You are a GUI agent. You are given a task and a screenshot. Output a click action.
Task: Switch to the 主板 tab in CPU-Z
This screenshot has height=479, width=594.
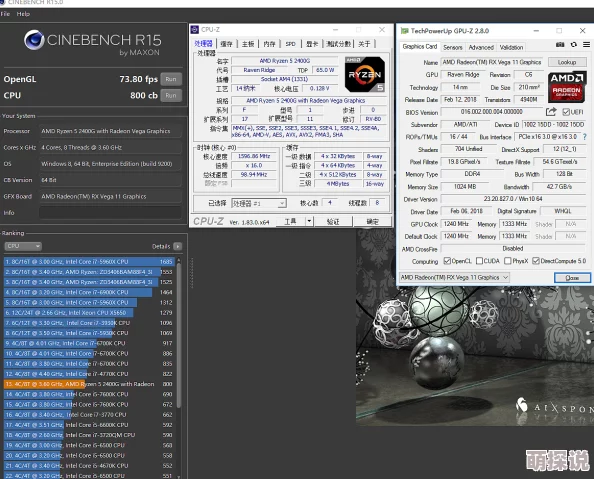[x=248, y=44]
